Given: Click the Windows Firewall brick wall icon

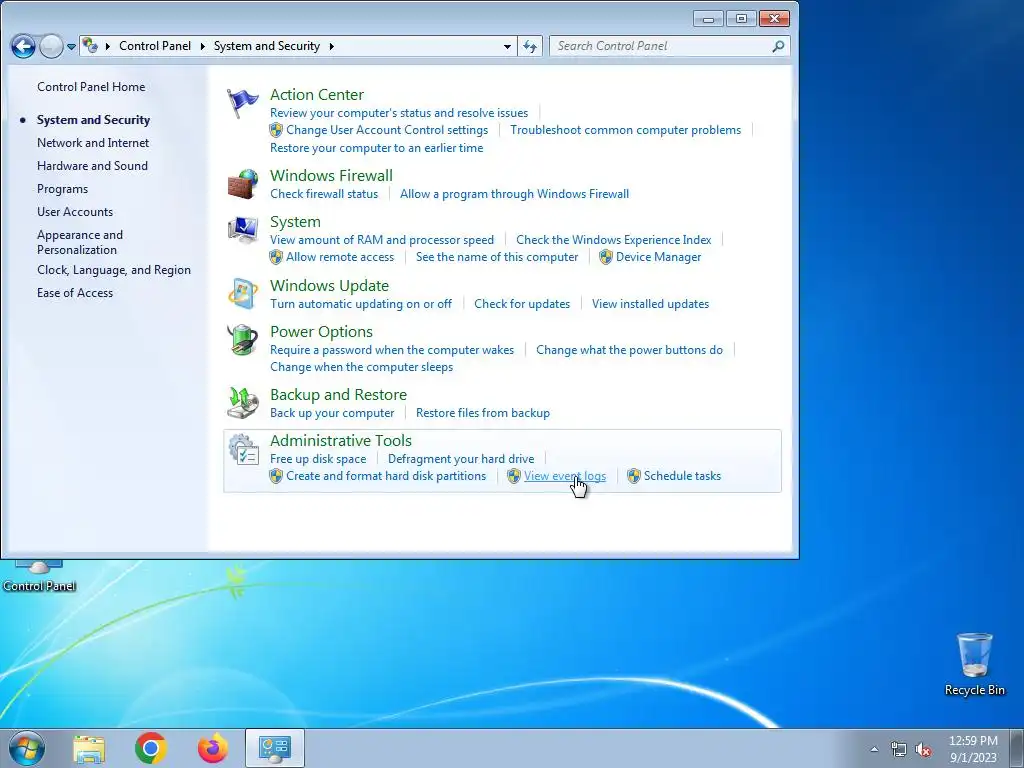Looking at the screenshot, I should click(243, 184).
